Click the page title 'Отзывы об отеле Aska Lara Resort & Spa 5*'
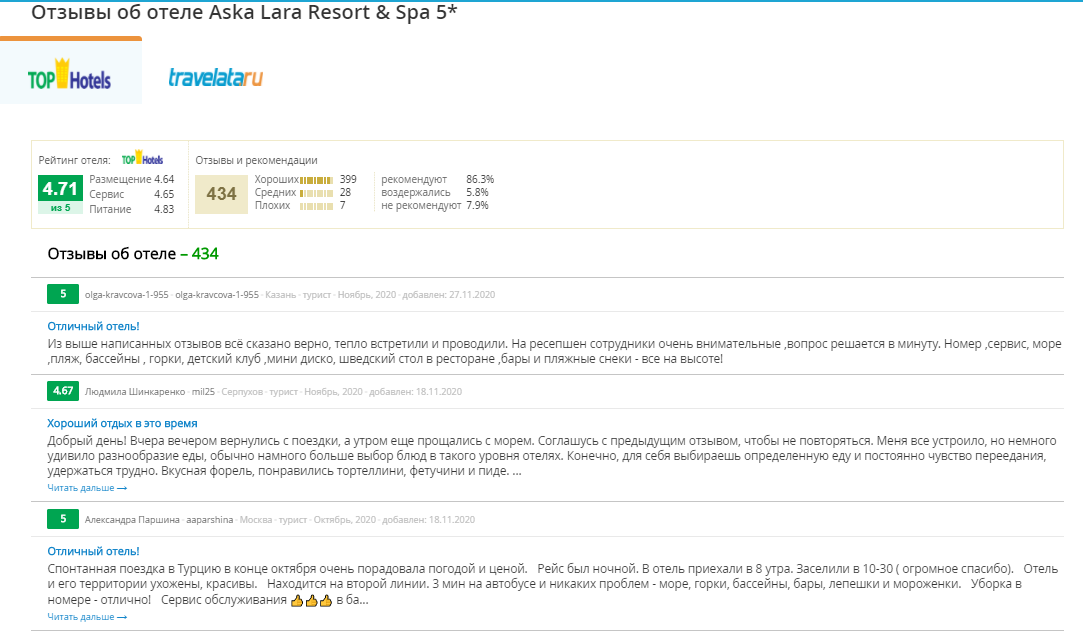This screenshot has width=1083, height=636. [x=244, y=12]
